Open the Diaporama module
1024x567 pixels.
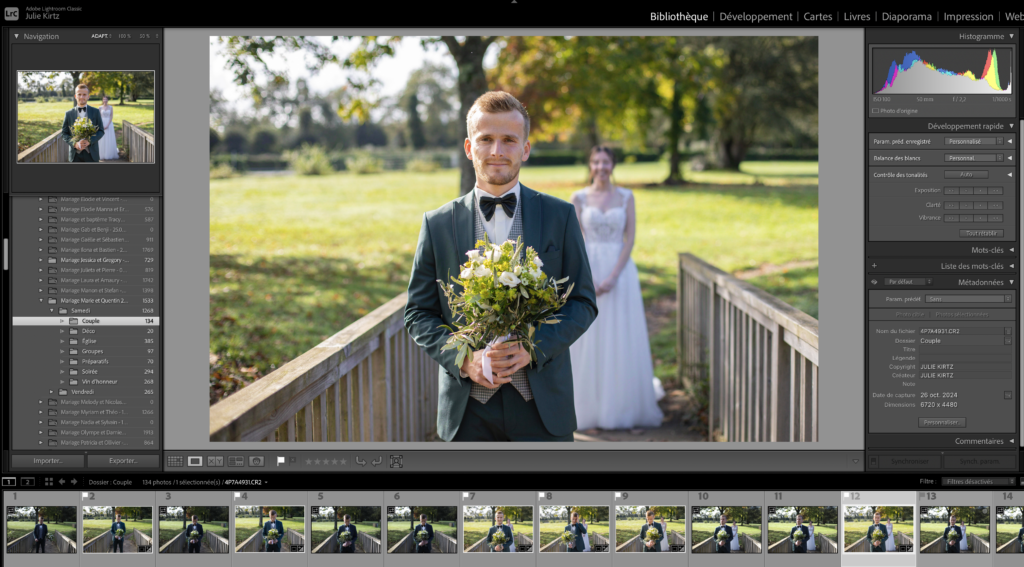906,16
